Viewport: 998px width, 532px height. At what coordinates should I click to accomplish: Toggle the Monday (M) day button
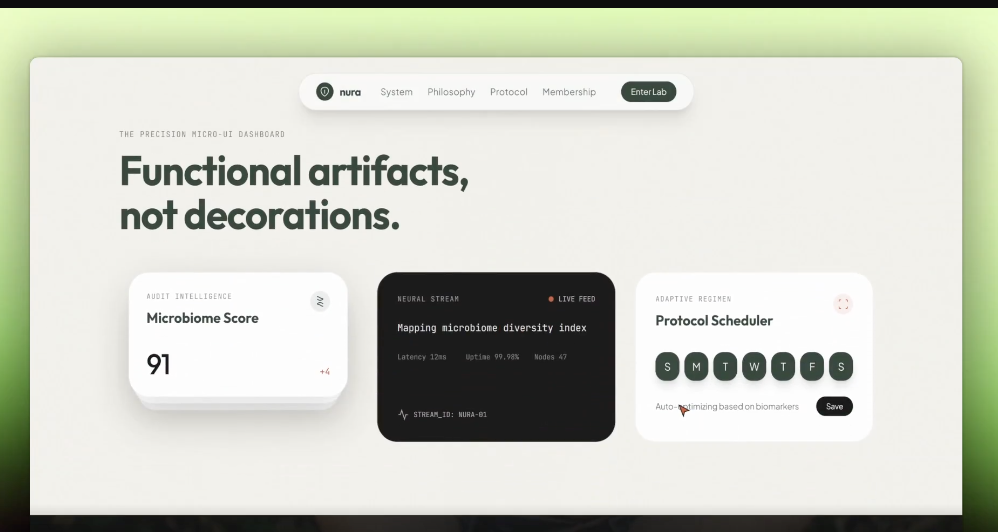696,367
